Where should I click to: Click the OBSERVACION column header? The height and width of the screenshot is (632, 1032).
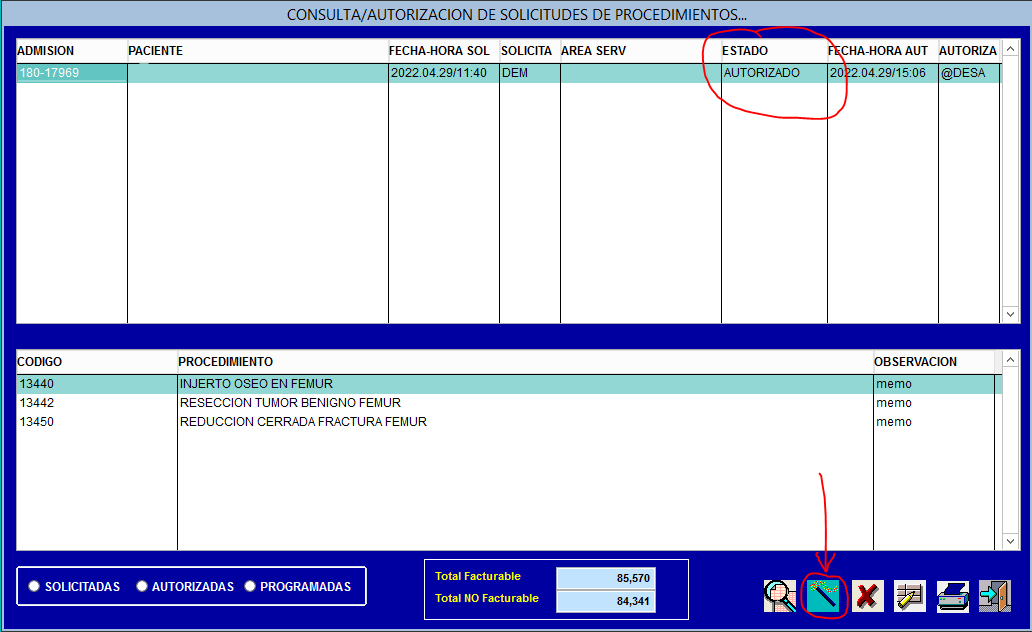coord(934,361)
